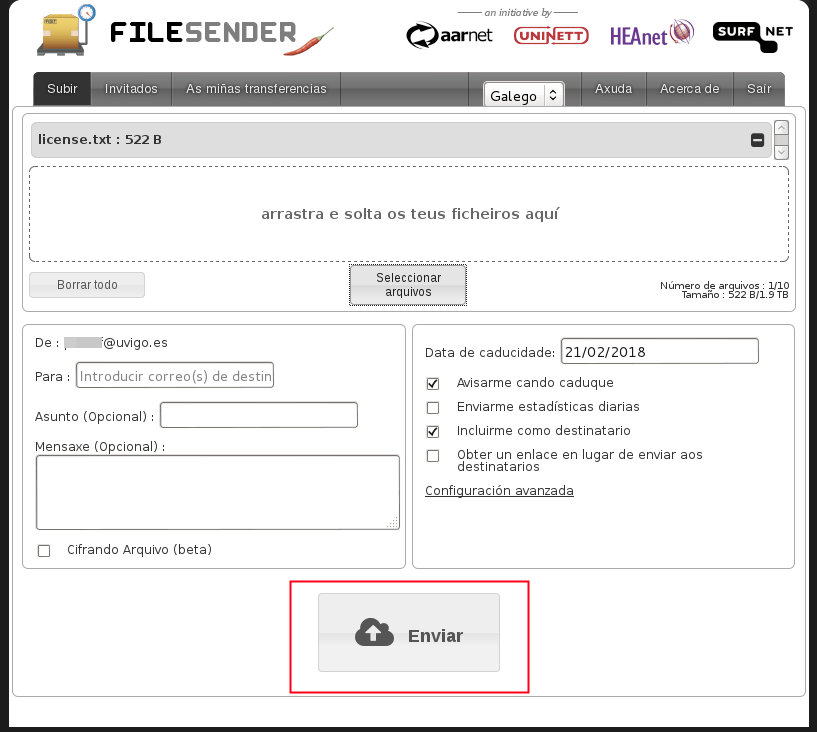
Task: Switch to the Invitados tab
Action: click(131, 89)
